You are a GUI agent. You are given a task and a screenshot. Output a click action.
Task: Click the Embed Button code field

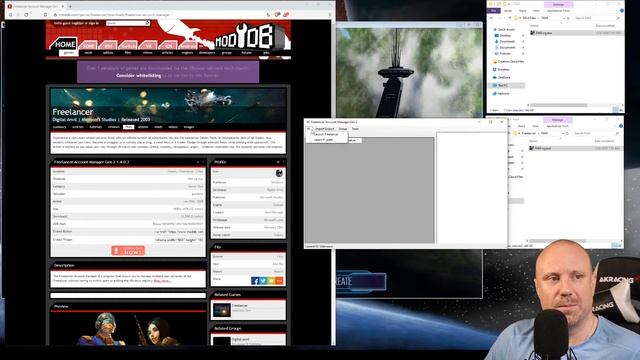[x=179, y=232]
